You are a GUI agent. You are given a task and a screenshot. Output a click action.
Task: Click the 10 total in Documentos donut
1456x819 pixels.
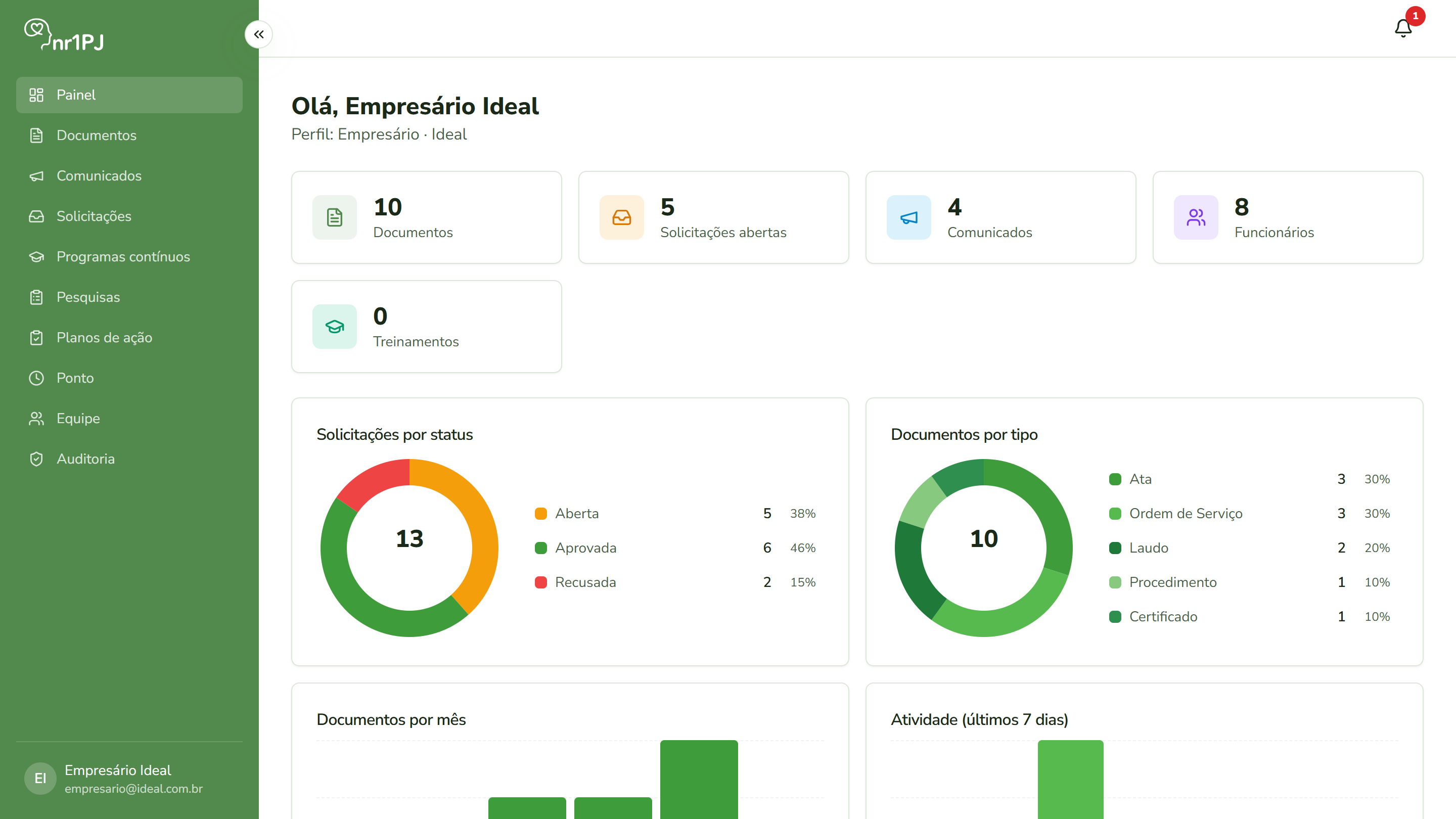983,538
